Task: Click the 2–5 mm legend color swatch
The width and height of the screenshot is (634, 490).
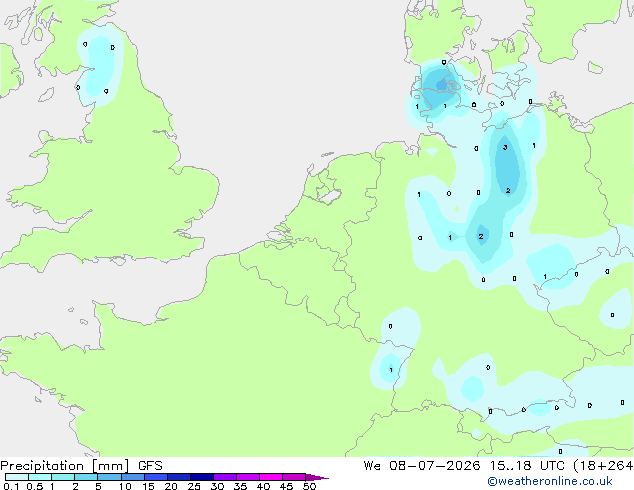Action: coord(86,477)
